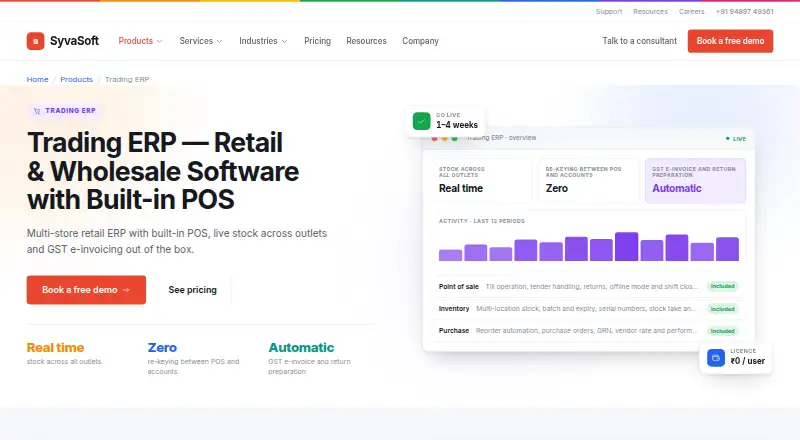Go to Home breadcrumb

37,80
